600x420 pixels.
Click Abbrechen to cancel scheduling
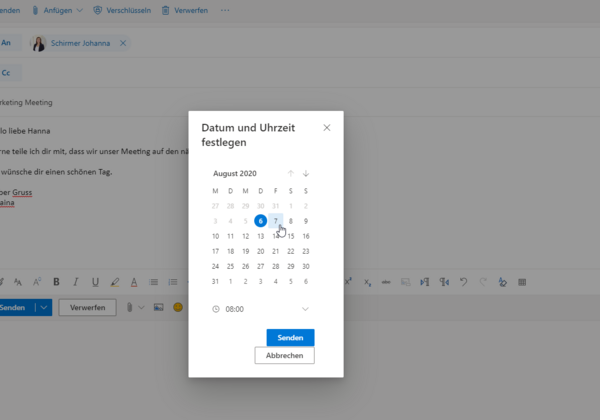click(x=284, y=355)
